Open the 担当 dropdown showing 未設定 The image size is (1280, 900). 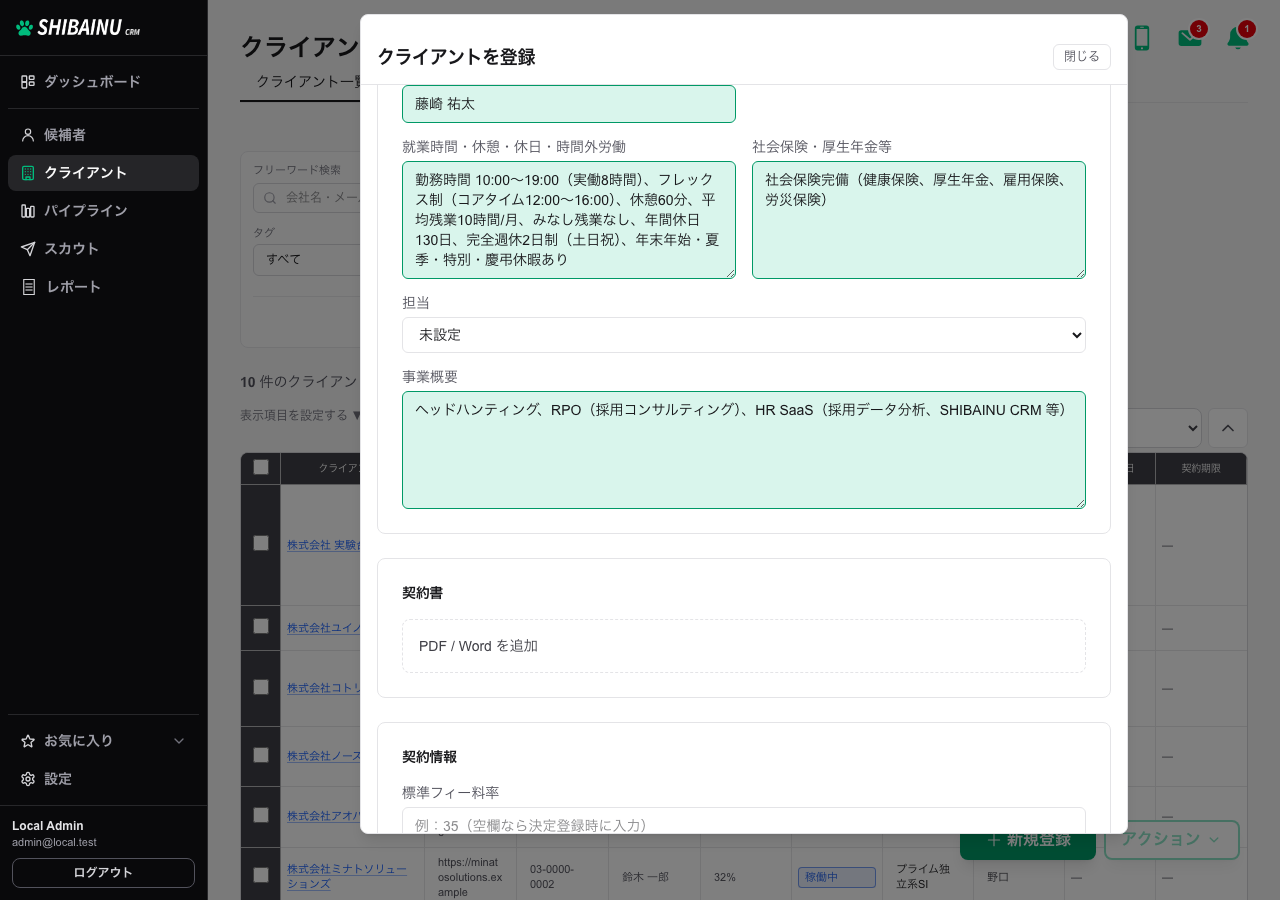pos(744,335)
